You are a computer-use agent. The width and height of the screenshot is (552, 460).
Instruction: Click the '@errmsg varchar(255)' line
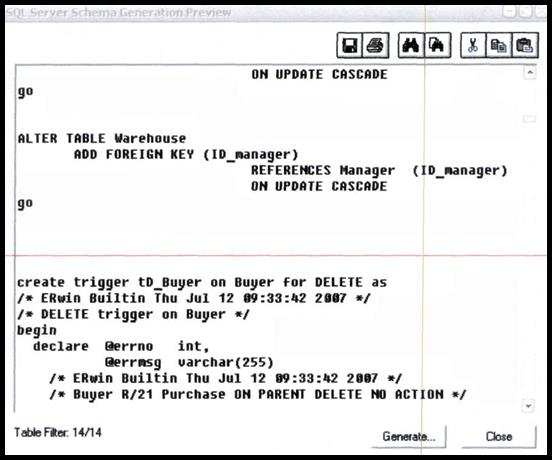(x=189, y=363)
